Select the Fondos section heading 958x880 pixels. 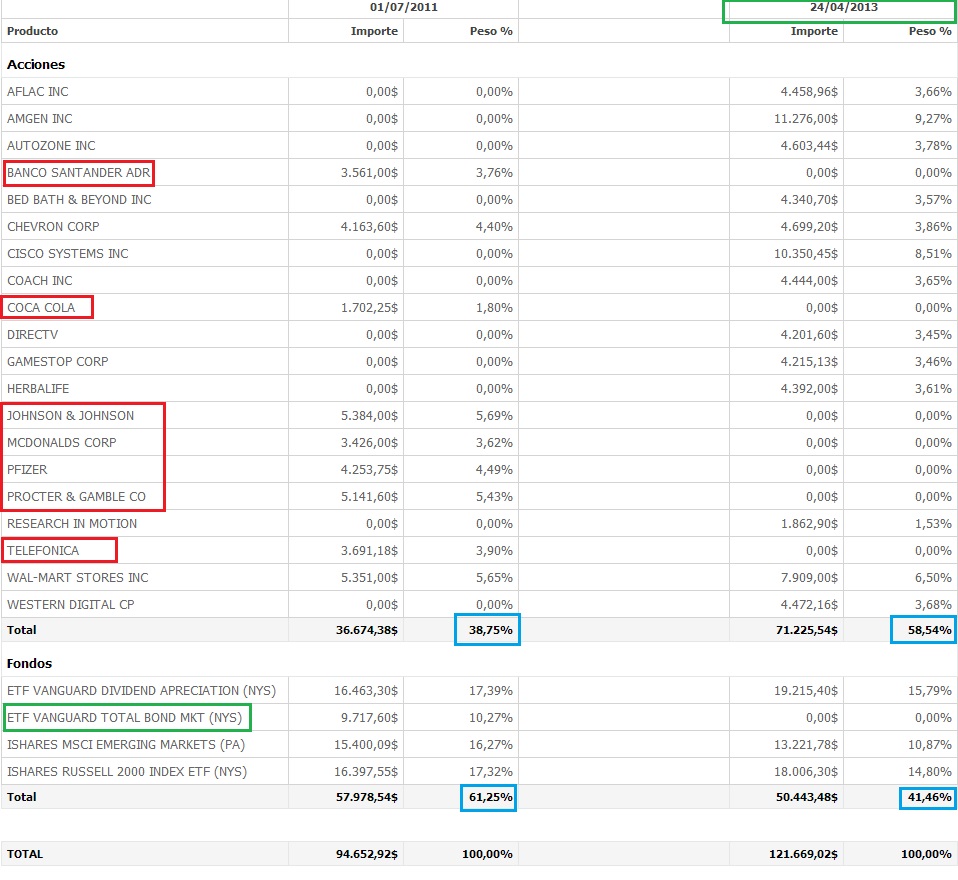[29, 664]
